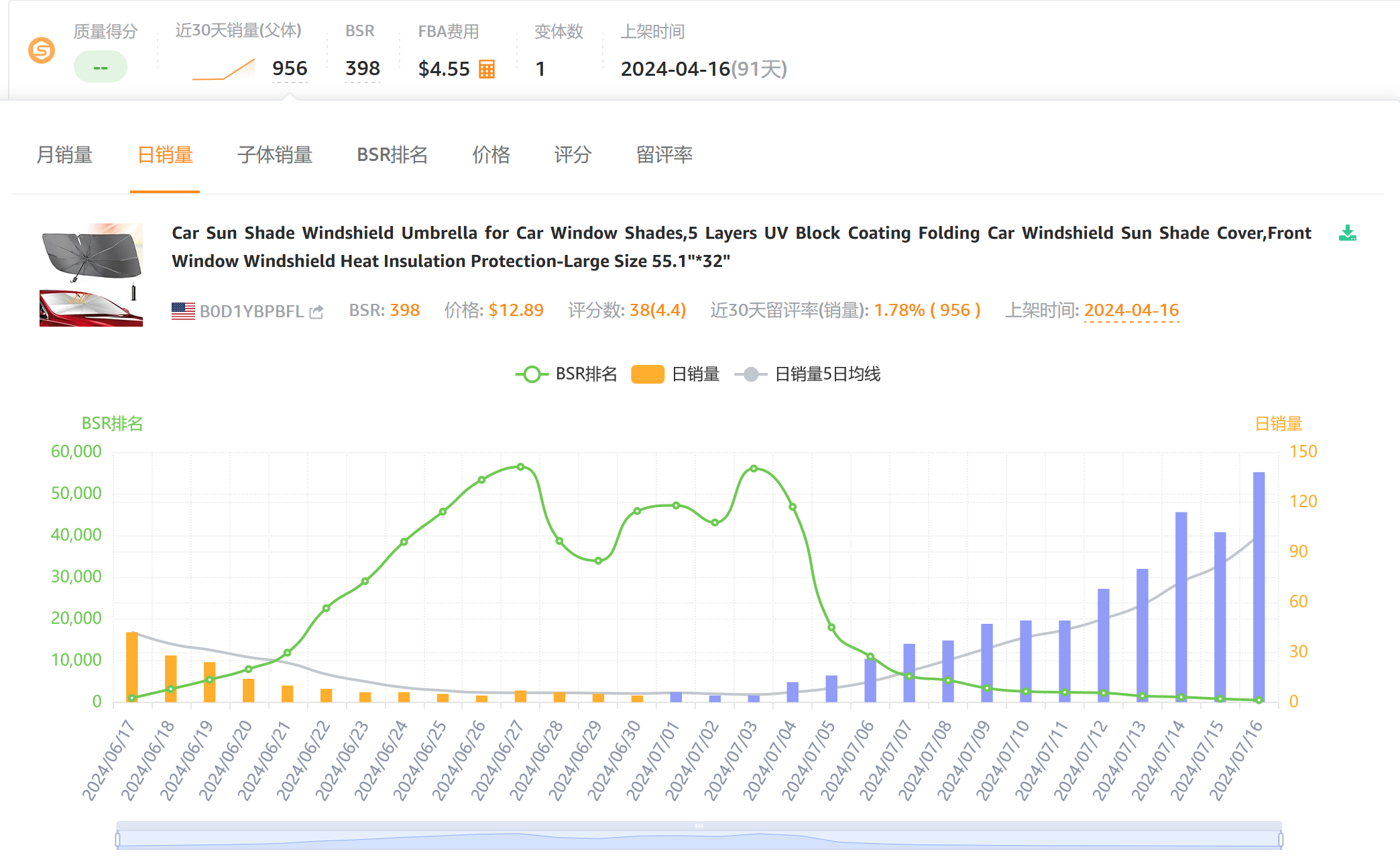Select the 留评率 tab

point(664,155)
